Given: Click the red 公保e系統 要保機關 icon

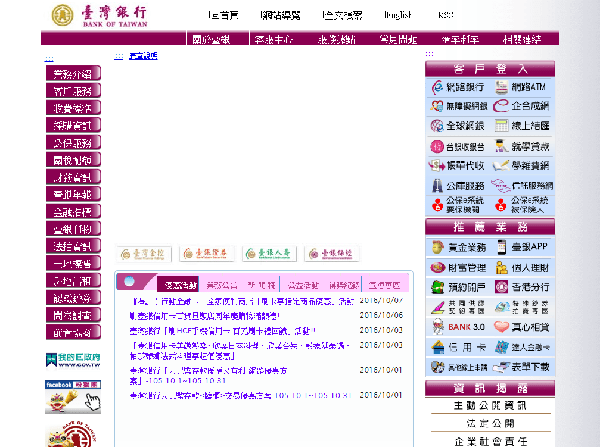Looking at the screenshot, I should point(437,205).
